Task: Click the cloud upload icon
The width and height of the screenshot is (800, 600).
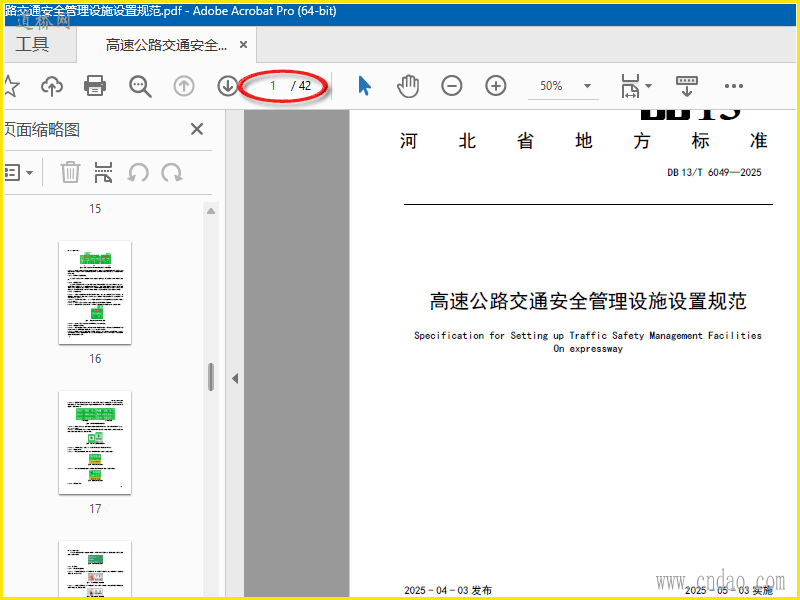Action: (x=52, y=86)
